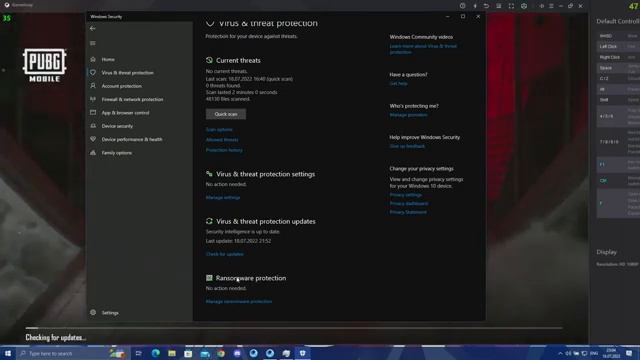
Task: Open Allowed threats link
Action: [x=222, y=140]
